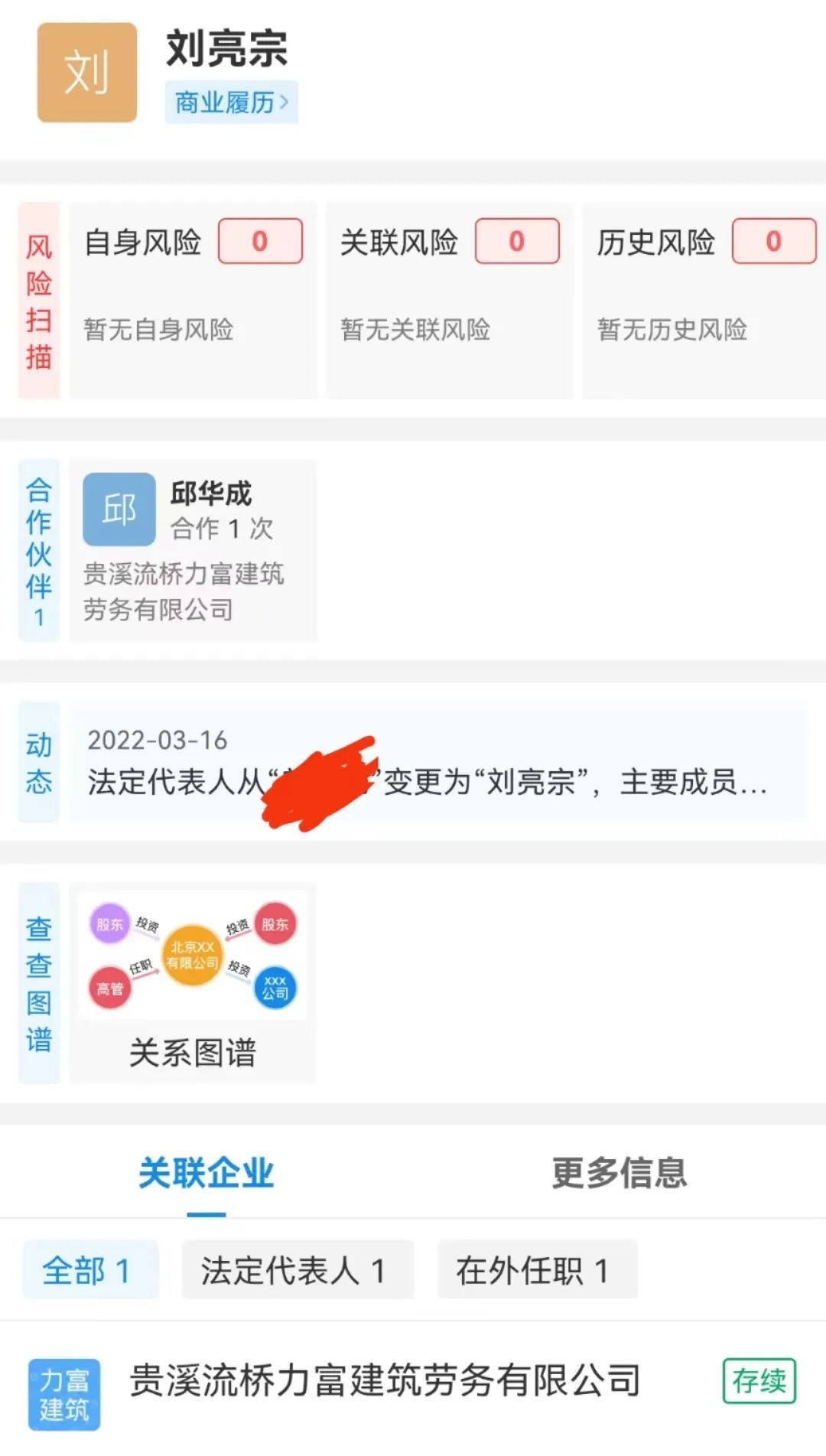Switch to the 关联企业 tab

pyautogui.click(x=206, y=1173)
